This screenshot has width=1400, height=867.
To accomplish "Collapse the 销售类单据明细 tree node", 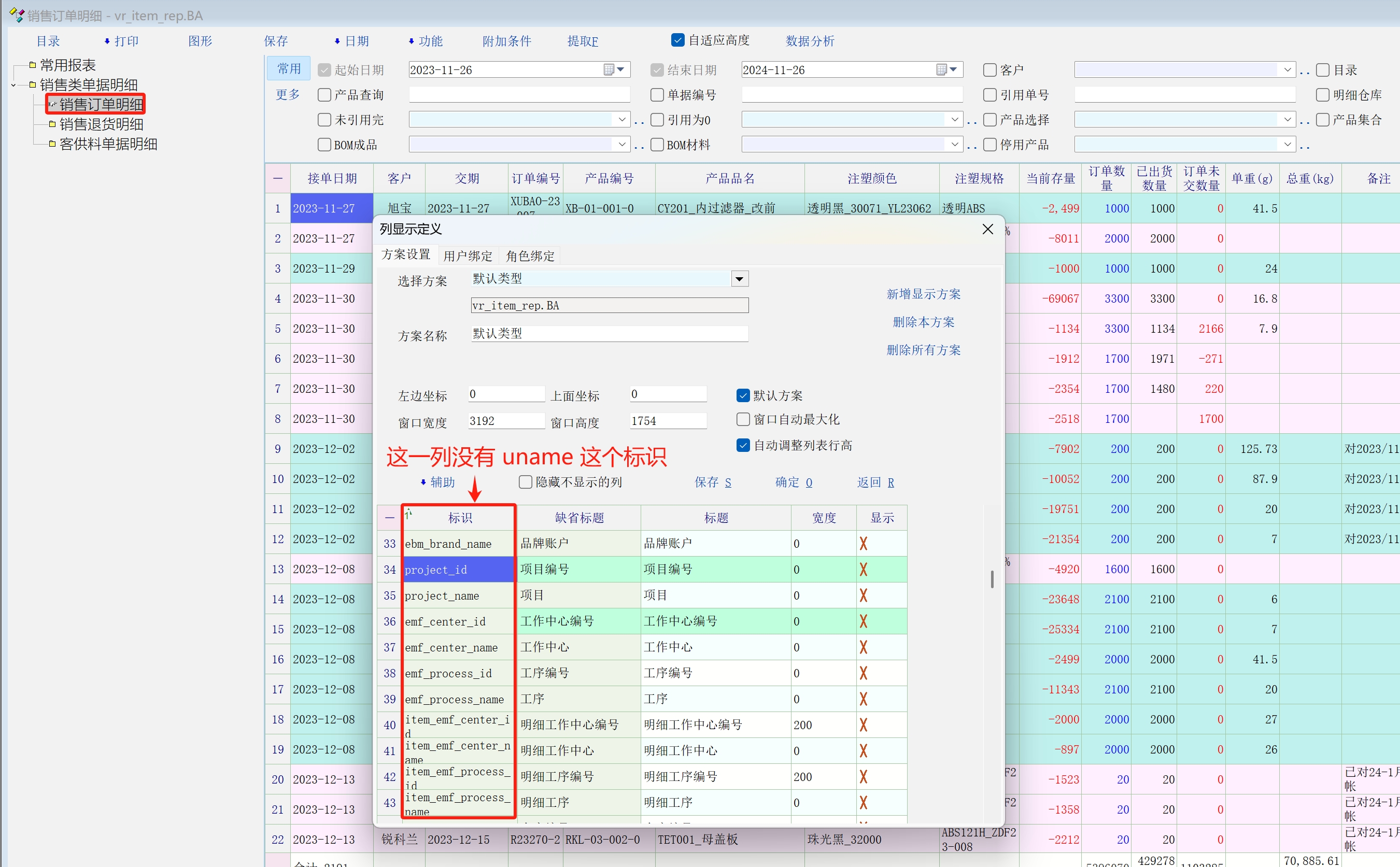I will pos(14,86).
